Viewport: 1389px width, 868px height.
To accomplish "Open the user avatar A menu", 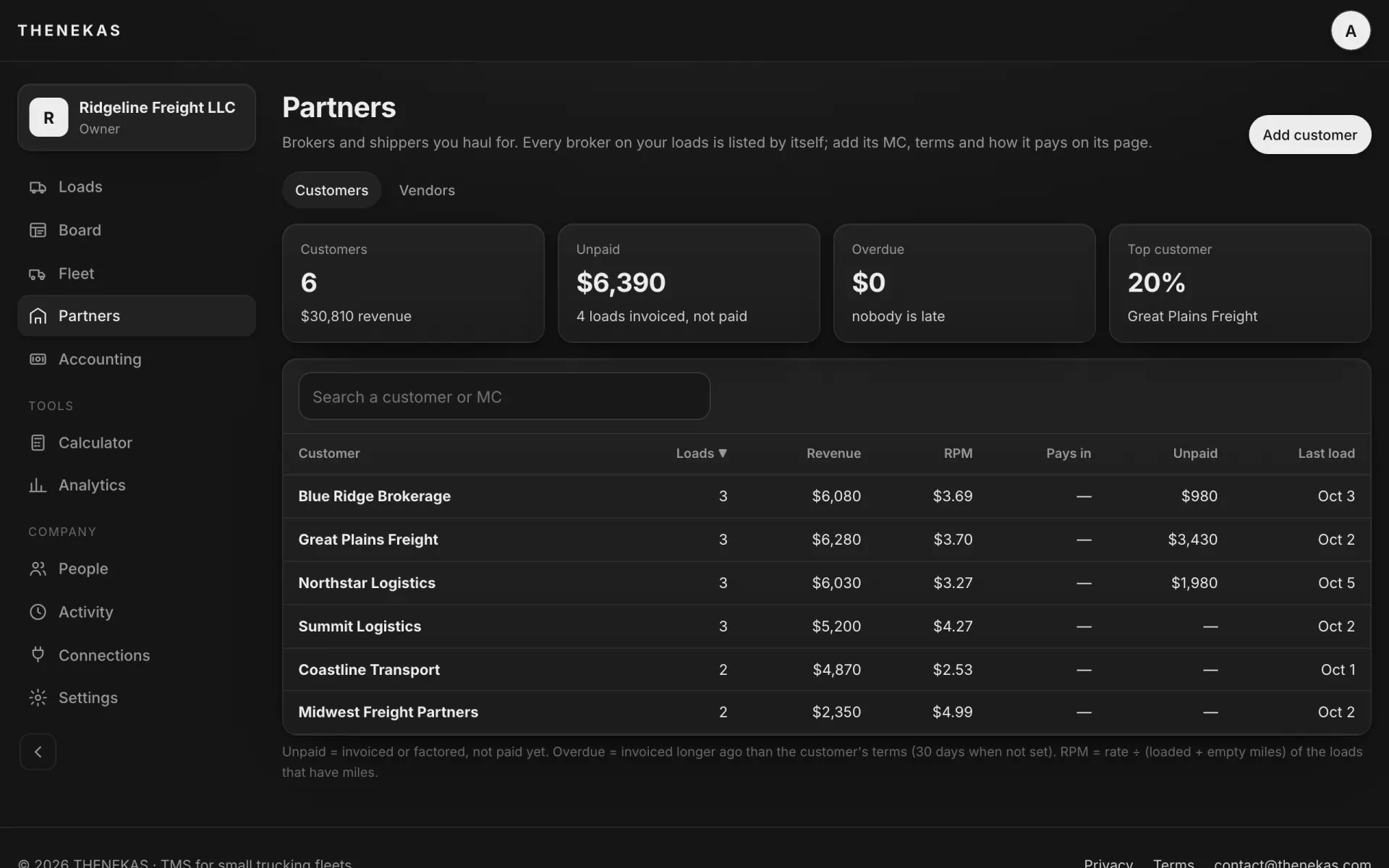I will point(1350,30).
